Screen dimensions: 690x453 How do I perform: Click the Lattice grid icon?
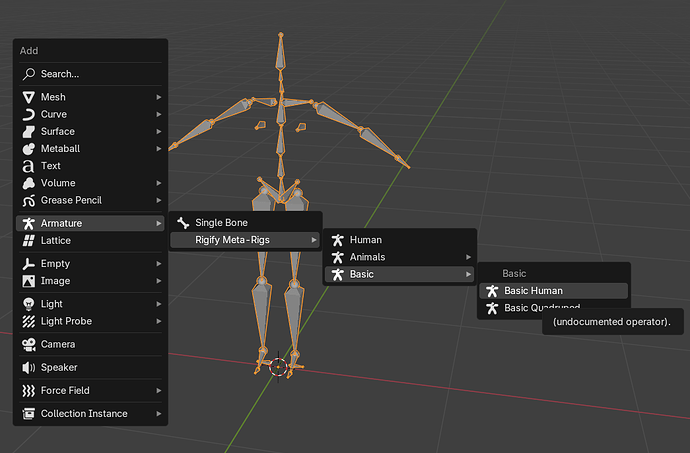29,240
